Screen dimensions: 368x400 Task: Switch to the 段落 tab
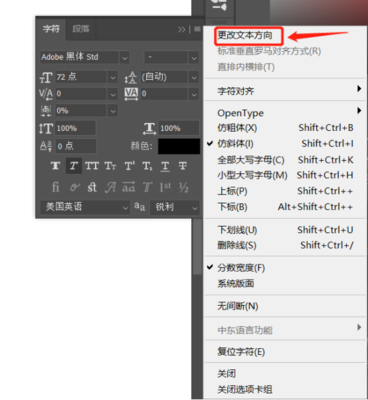pos(81,29)
